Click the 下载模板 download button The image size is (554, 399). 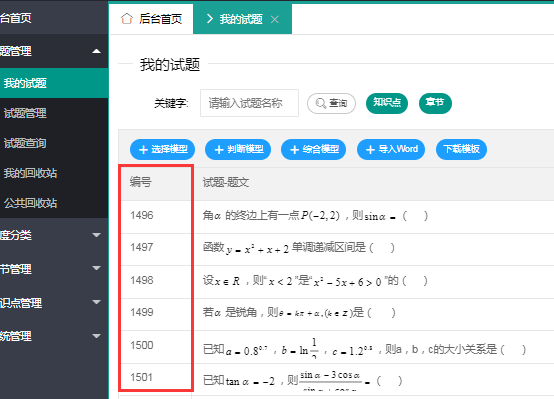tap(461, 149)
